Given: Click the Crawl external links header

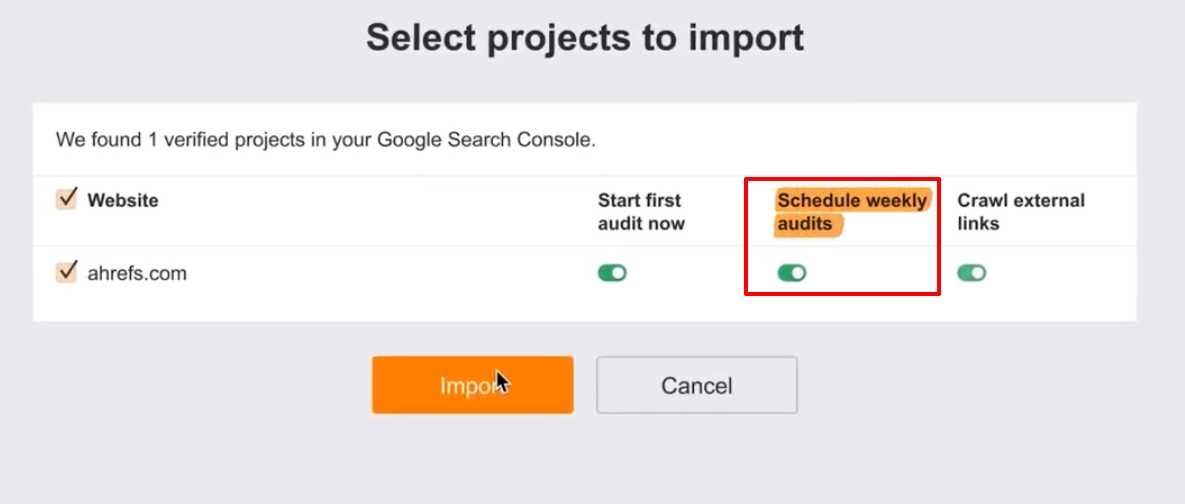Looking at the screenshot, I should pos(1020,212).
